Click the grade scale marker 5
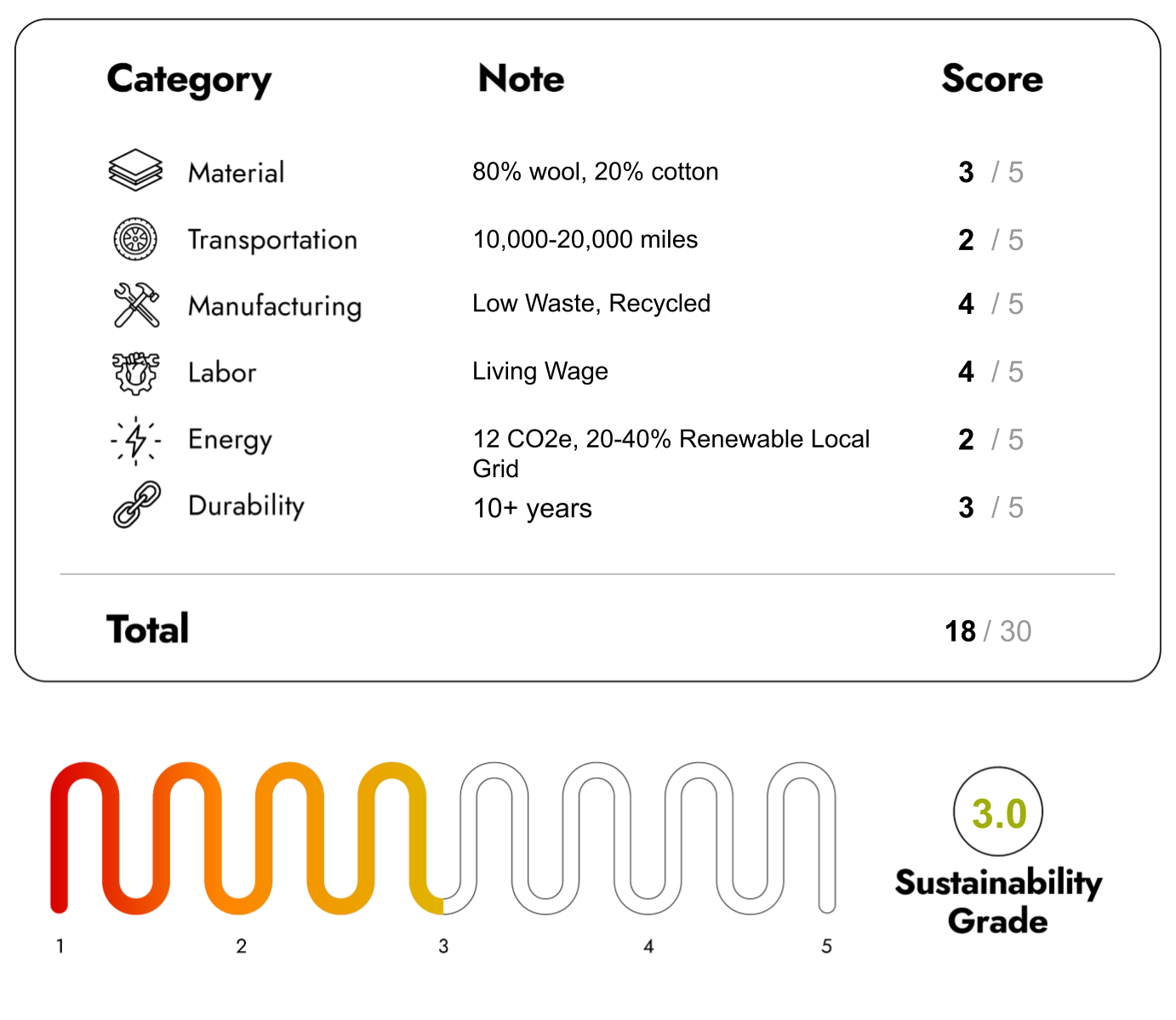This screenshot has width=1176, height=1020. point(826,946)
